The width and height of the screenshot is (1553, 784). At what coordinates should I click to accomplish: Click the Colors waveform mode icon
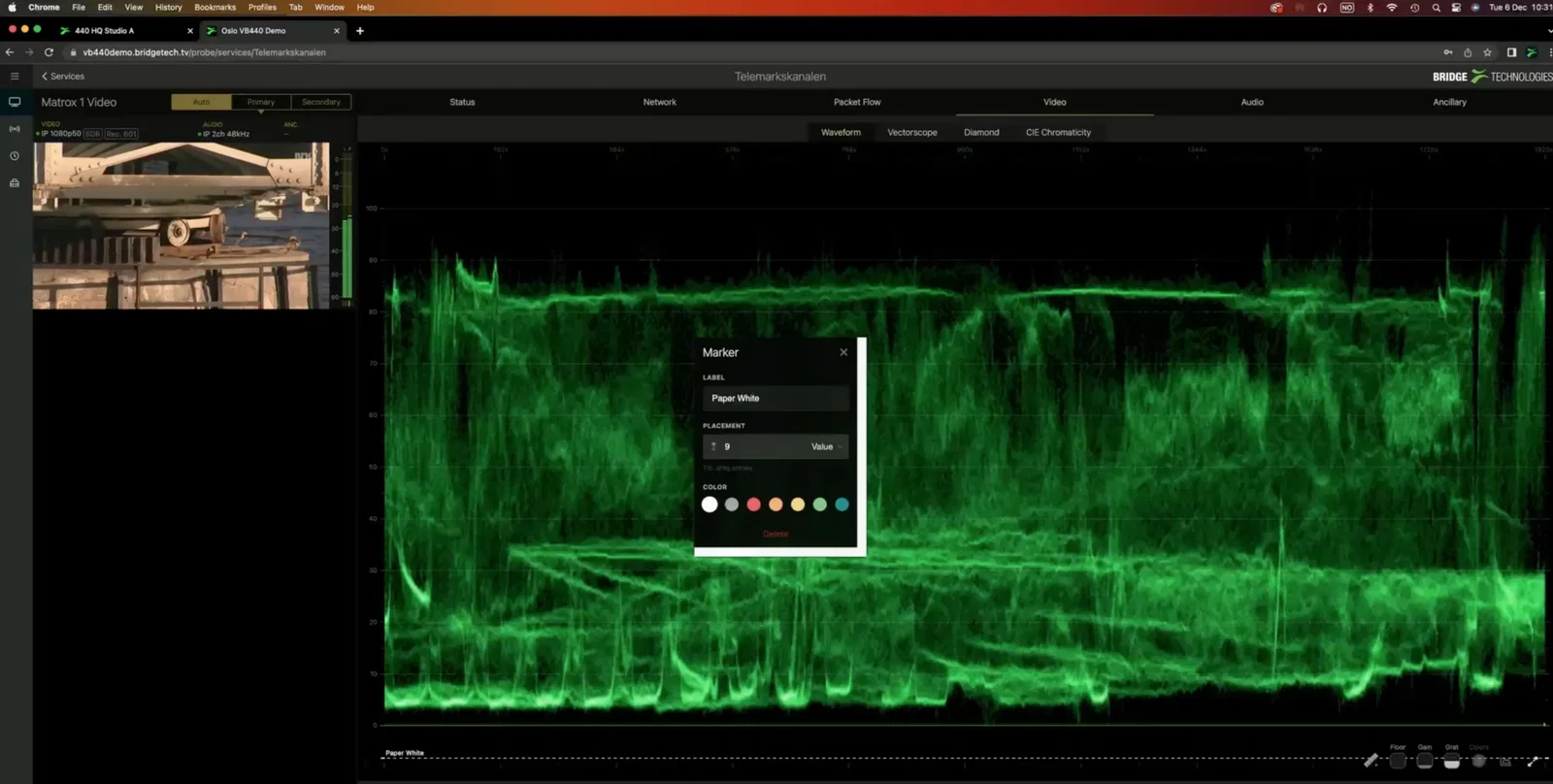click(1478, 761)
